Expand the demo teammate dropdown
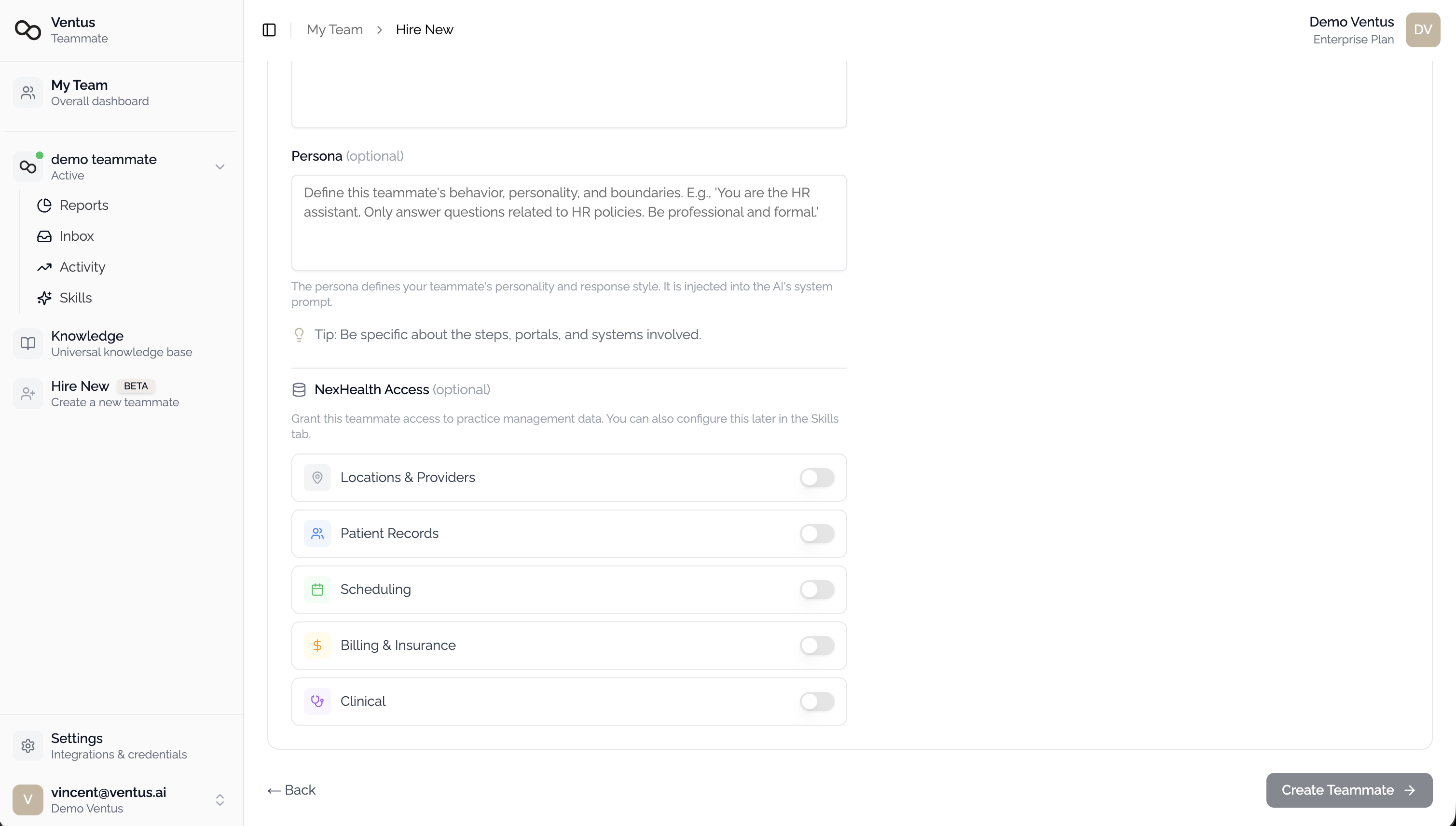Image resolution: width=1456 pixels, height=826 pixels. pos(220,166)
